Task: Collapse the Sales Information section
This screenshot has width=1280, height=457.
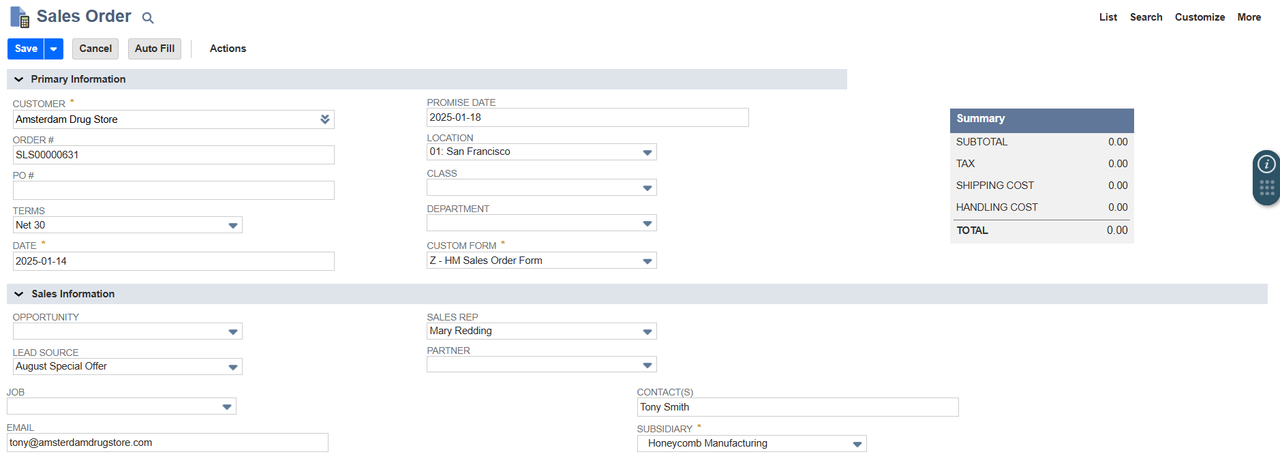Action: point(19,294)
